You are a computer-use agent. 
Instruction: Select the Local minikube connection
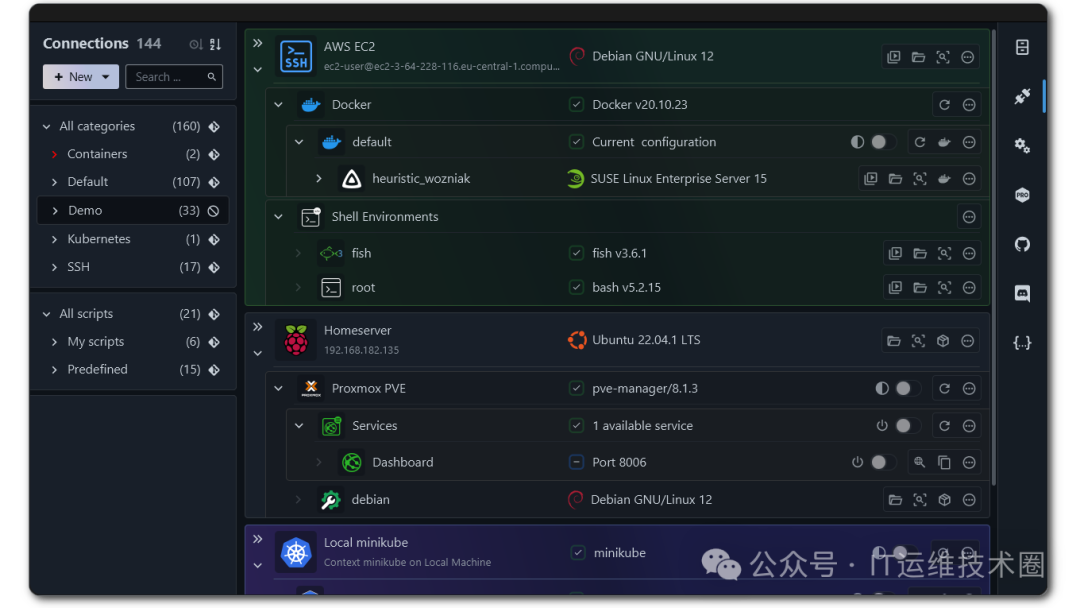click(617, 553)
